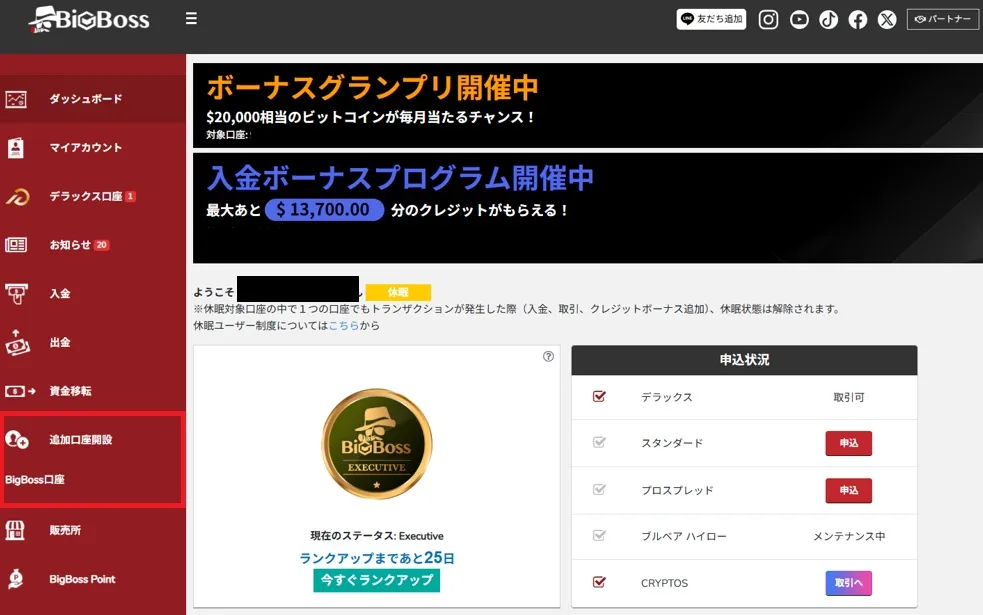Click the BigBoss Point icon
Viewport: 983px width, 615px height.
pyautogui.click(x=15, y=579)
